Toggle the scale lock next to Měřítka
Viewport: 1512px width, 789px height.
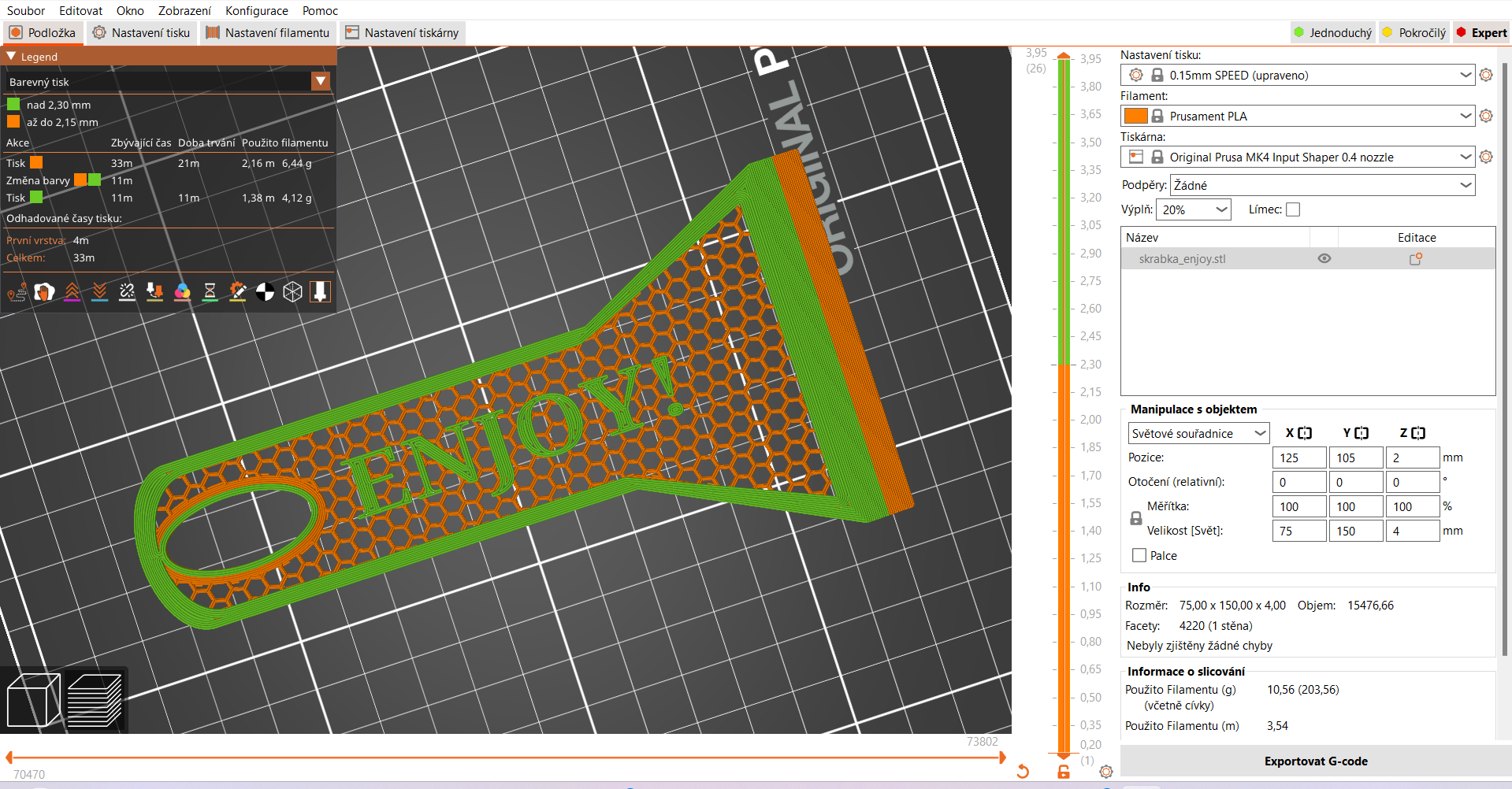1136,518
